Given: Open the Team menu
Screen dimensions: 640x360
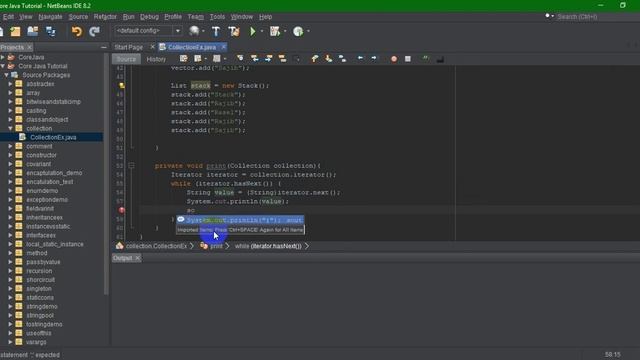Looking at the screenshot, I should click(196, 17).
